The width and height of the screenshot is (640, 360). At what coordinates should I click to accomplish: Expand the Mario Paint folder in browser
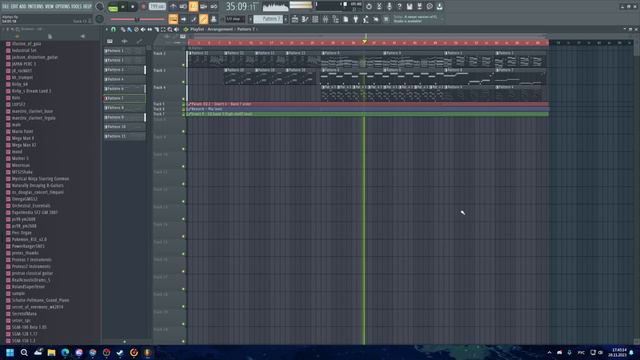point(22,131)
